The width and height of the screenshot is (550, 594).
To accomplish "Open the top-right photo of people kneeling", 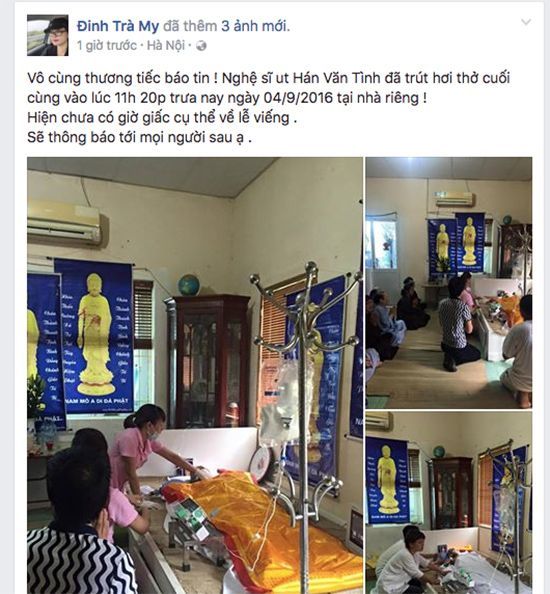I will [448, 283].
